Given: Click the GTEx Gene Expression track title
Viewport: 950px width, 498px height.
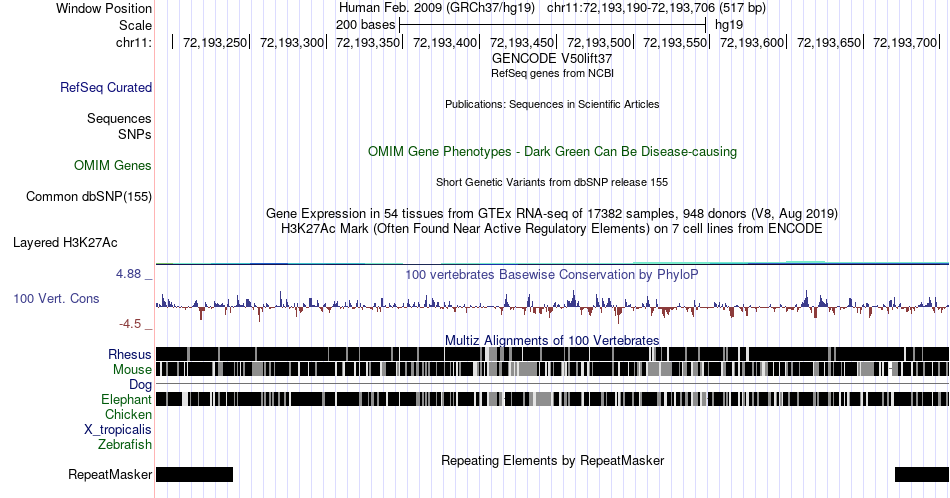Looking at the screenshot, I should [552, 213].
